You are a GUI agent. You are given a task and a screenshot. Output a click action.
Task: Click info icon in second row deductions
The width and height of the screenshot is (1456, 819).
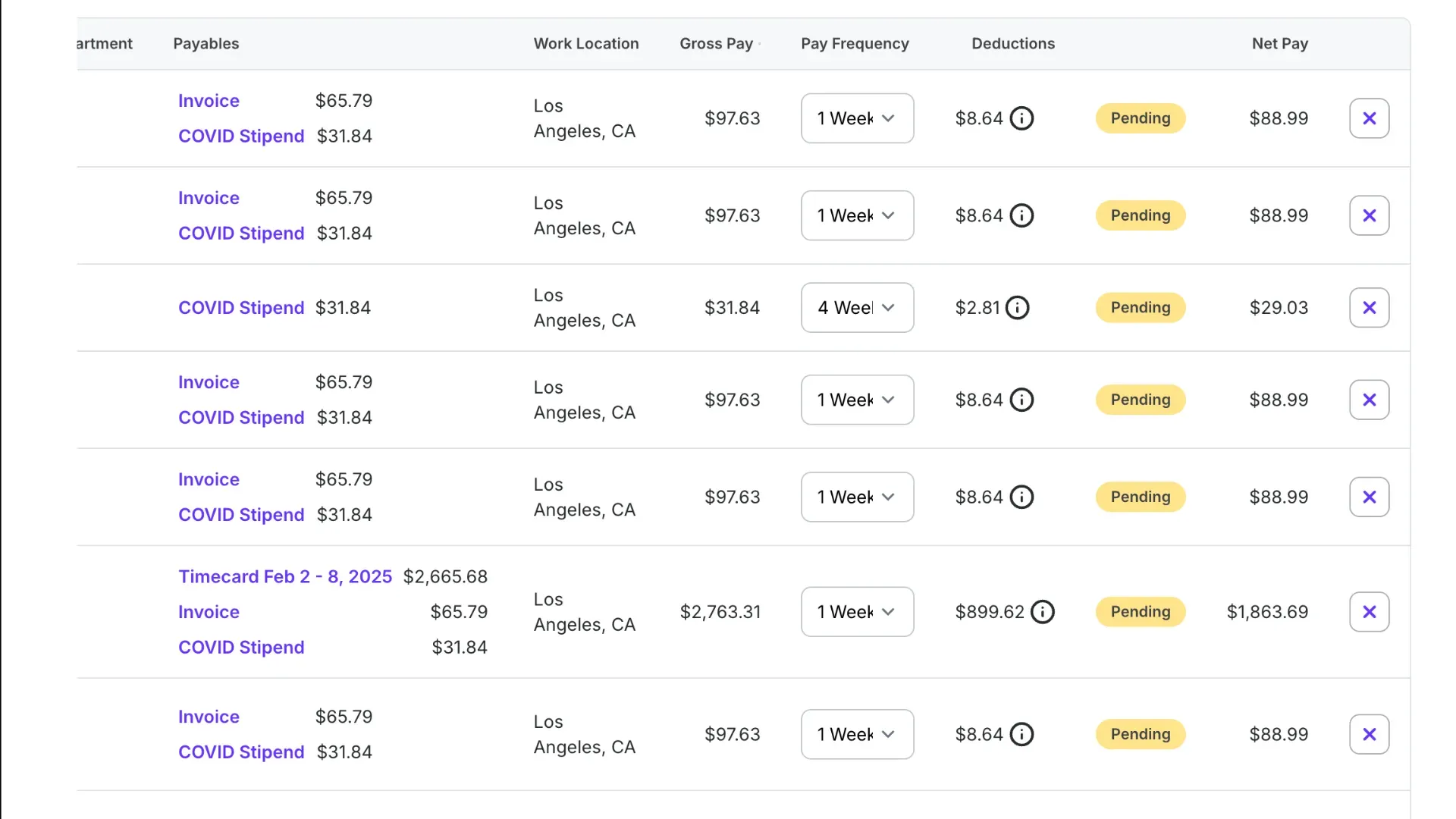(x=1021, y=215)
